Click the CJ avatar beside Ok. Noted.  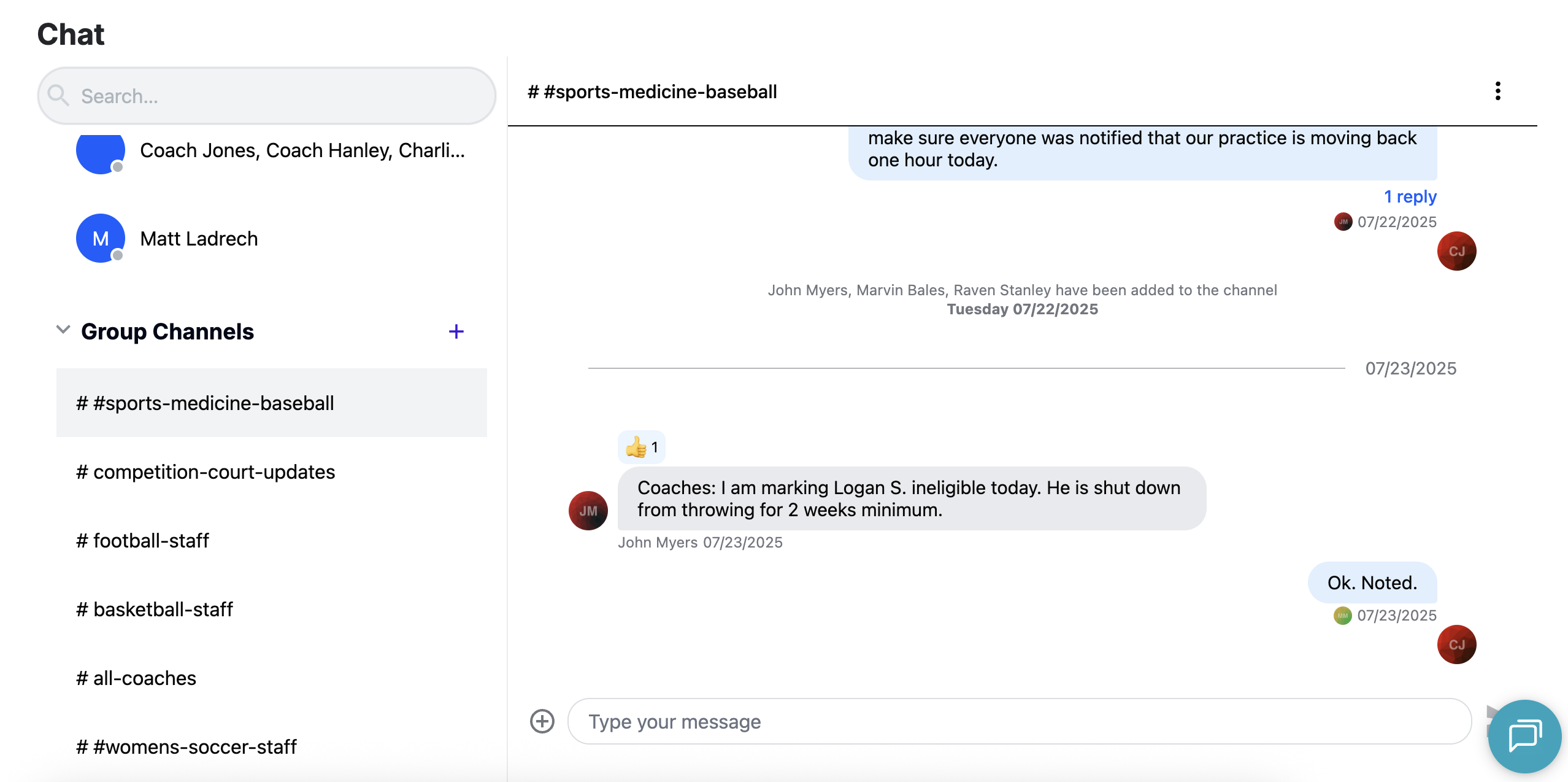coord(1456,645)
